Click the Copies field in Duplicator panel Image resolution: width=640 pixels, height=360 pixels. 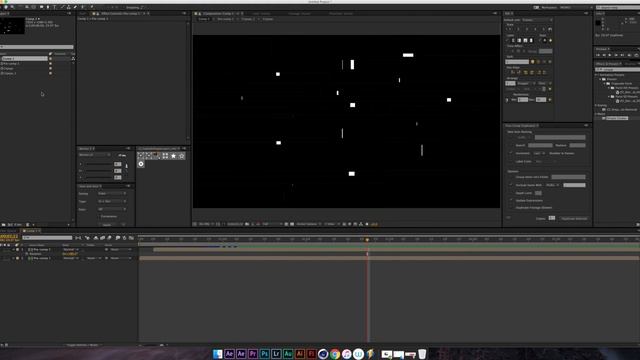point(552,218)
